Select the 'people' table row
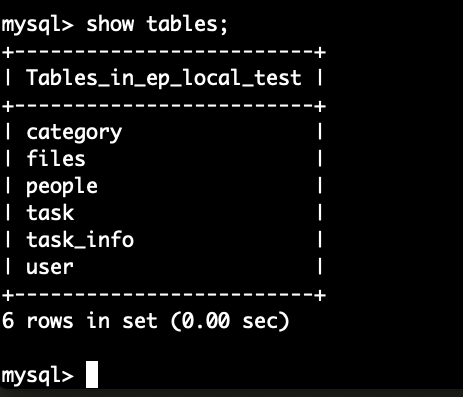The image size is (463, 397). point(163,186)
